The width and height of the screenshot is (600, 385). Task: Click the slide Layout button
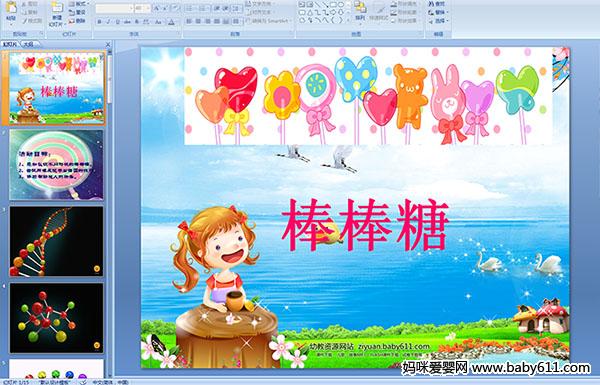(78, 4)
